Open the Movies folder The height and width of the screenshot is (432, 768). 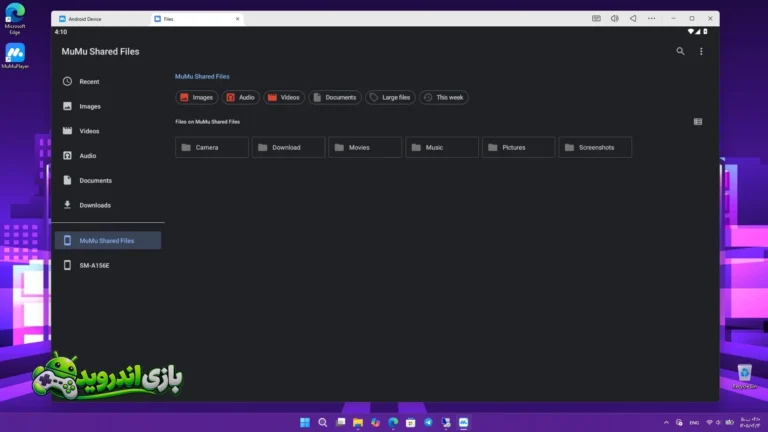coord(365,147)
